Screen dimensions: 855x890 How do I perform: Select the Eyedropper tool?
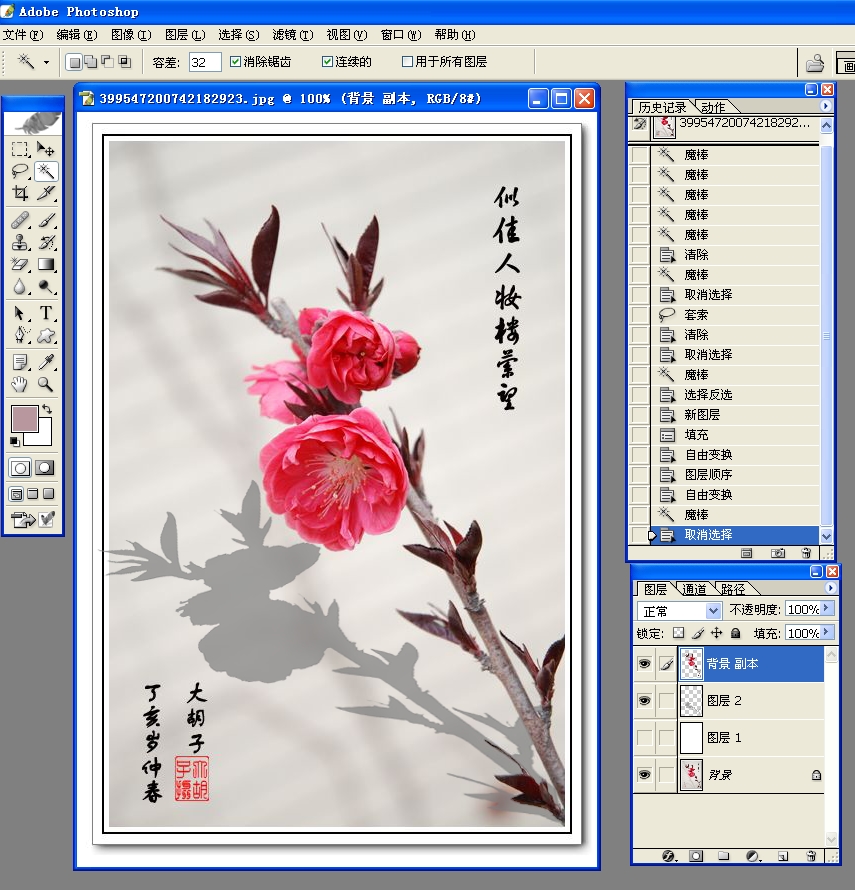point(46,362)
